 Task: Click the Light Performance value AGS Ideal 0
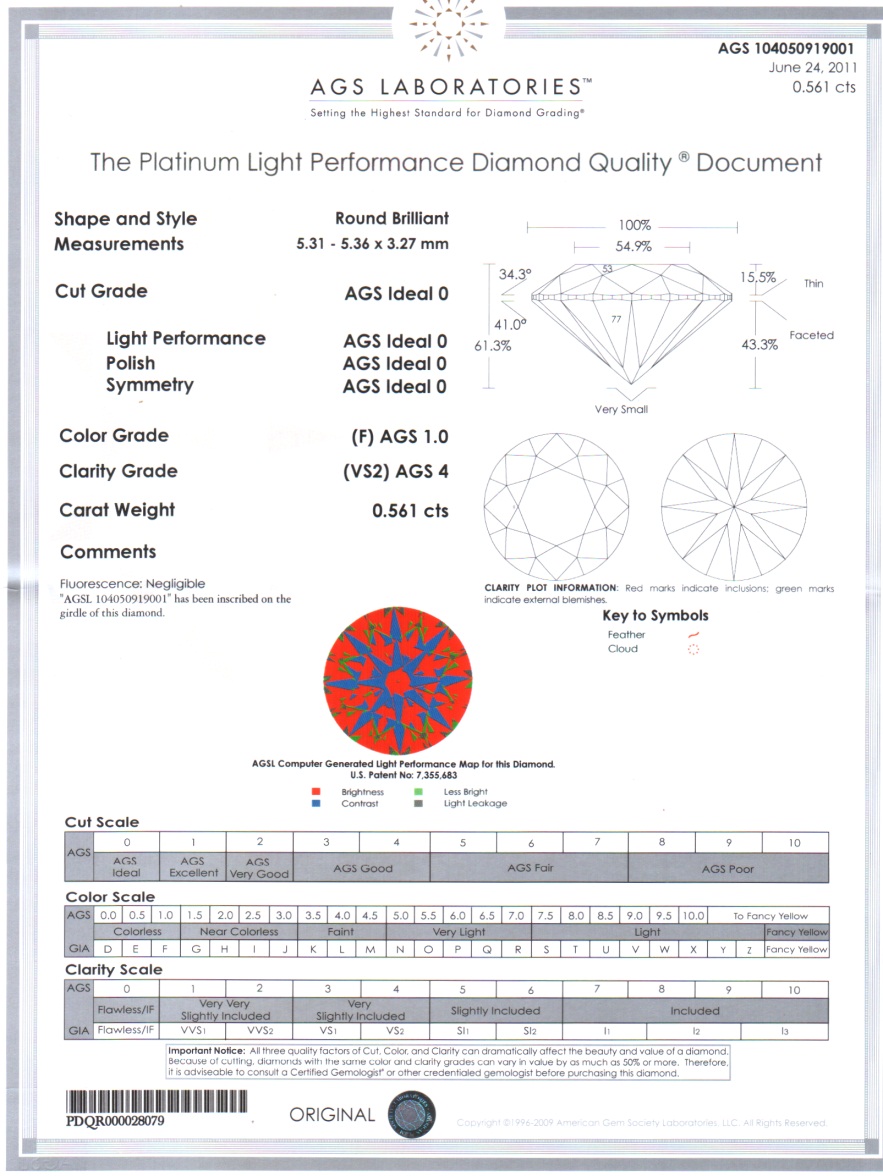pos(395,341)
